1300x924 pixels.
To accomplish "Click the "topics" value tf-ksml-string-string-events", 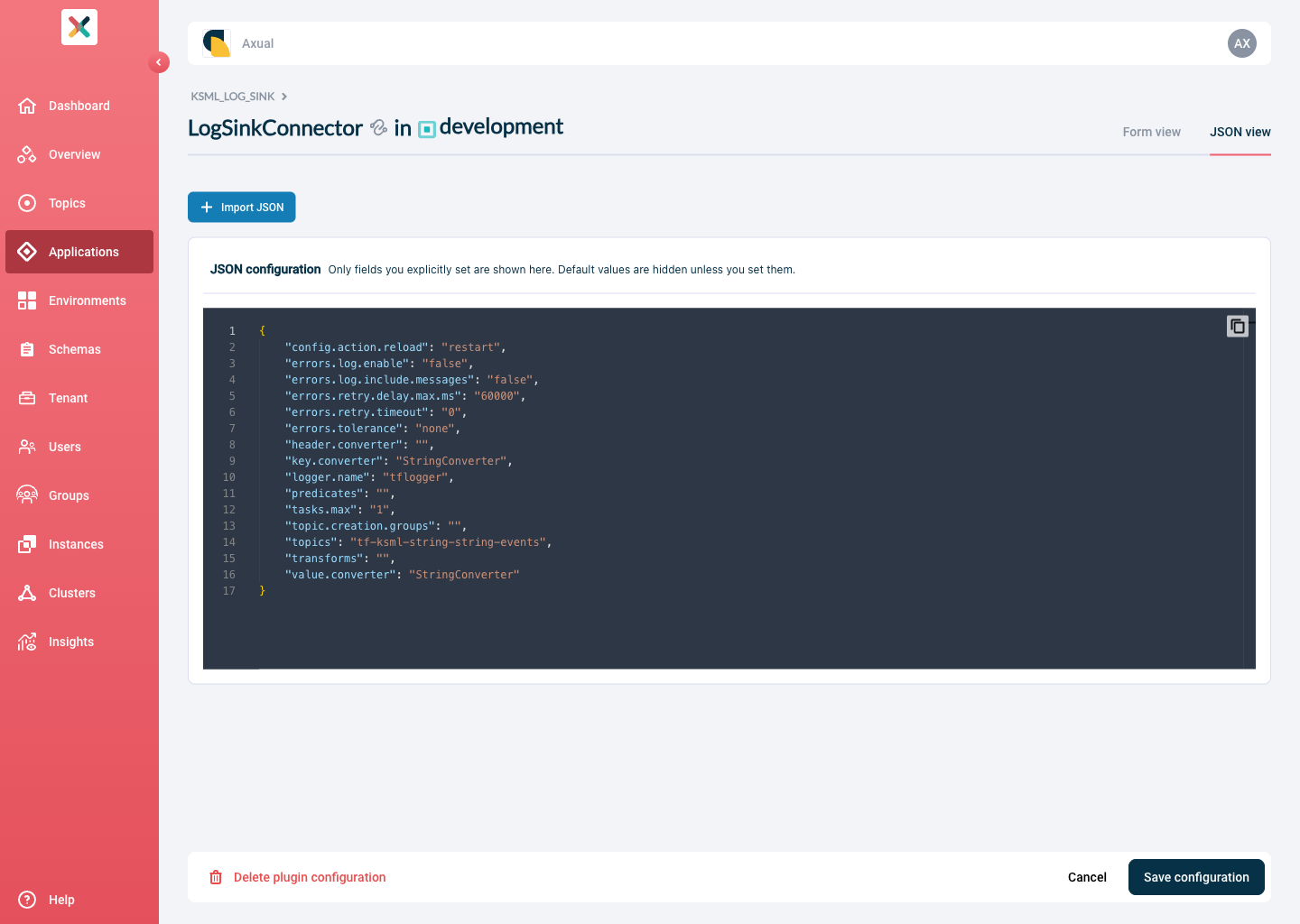I will tap(448, 542).
